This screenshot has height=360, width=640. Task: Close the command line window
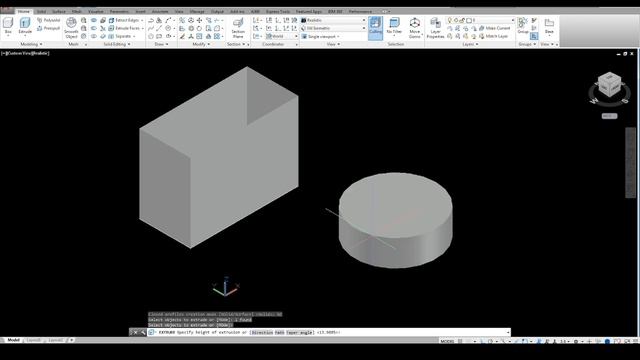[x=136, y=333]
